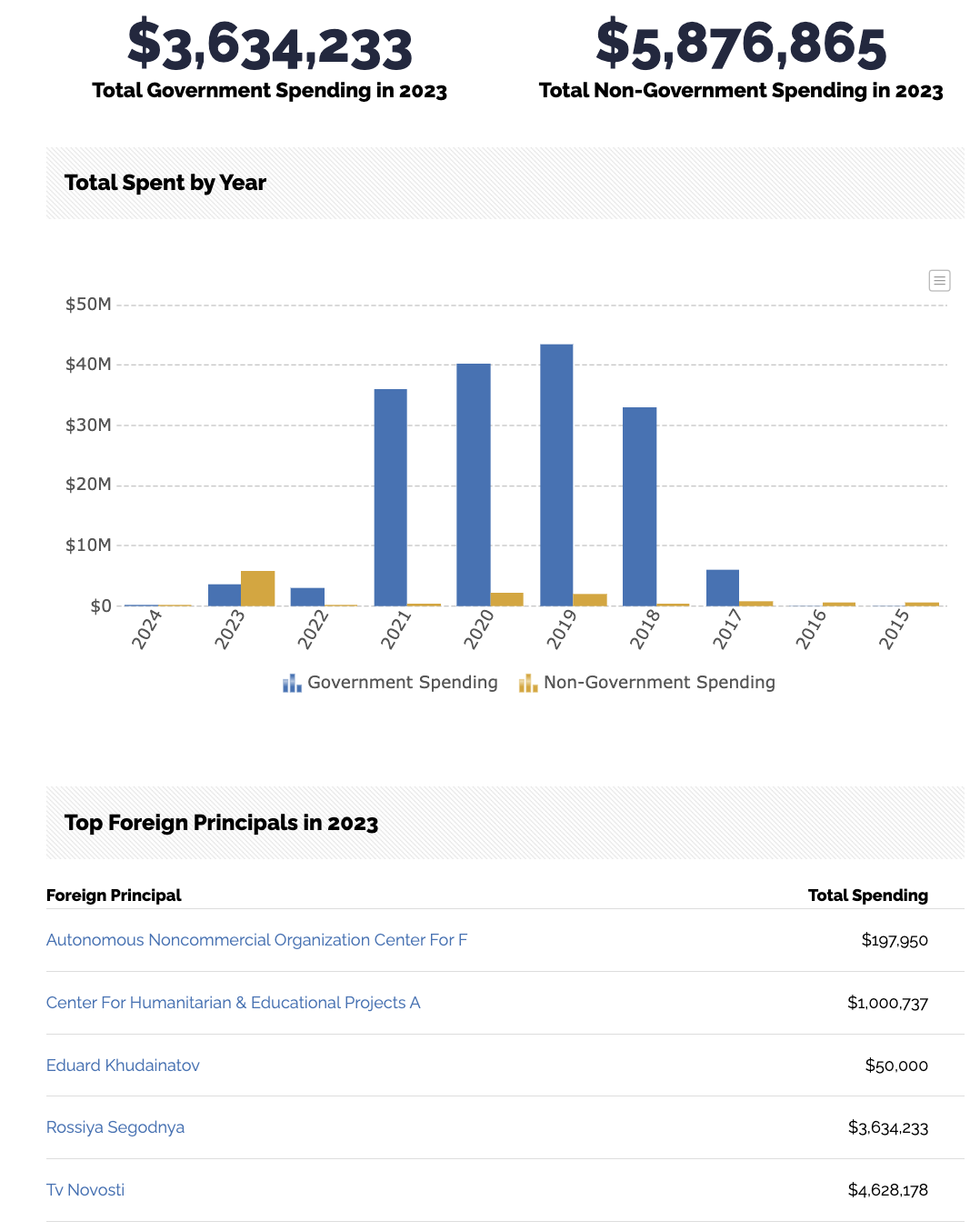Select the 2020 blue government spending bar

(474, 485)
